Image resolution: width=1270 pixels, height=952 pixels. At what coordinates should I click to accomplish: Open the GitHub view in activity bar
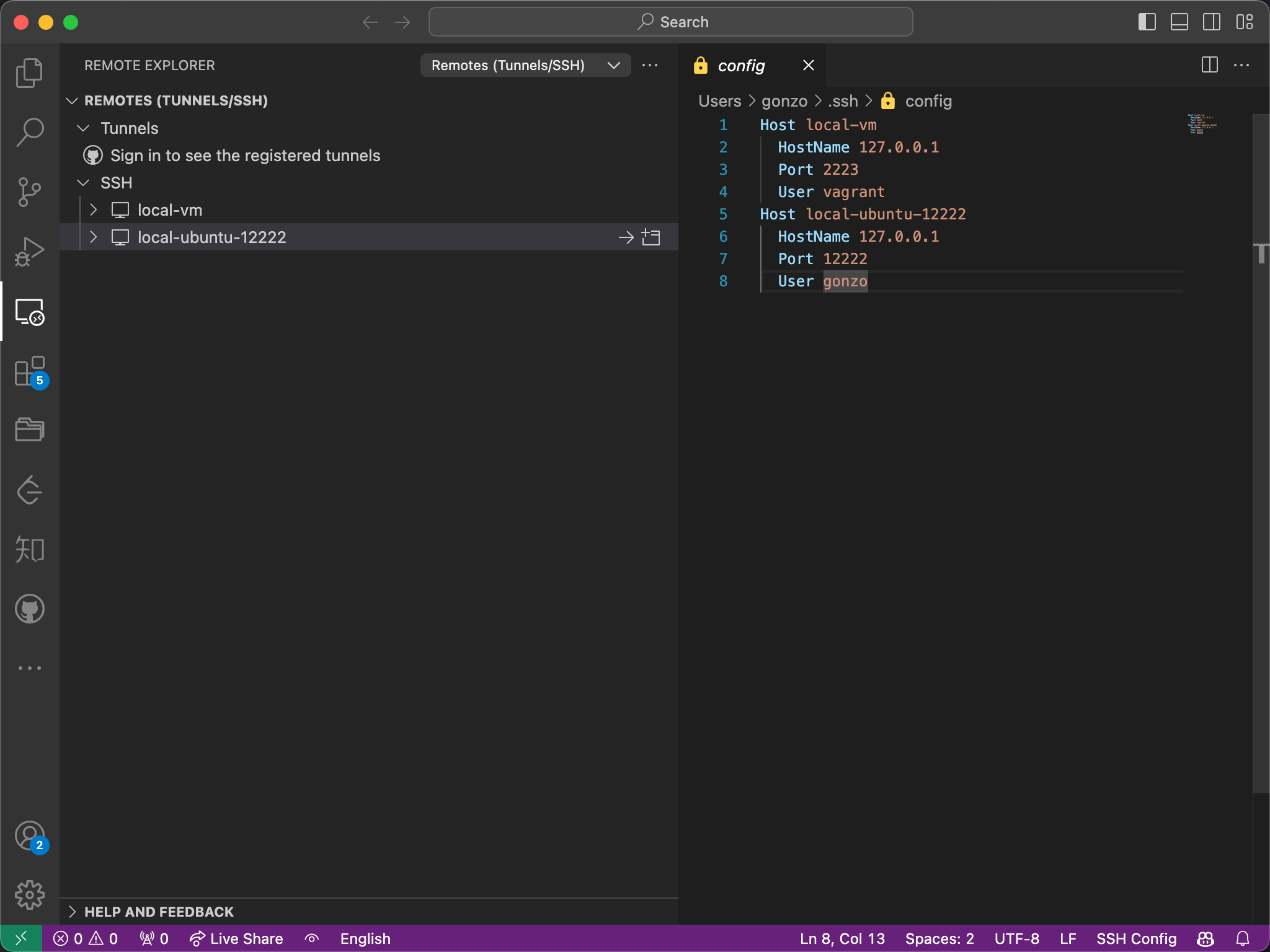coord(29,609)
